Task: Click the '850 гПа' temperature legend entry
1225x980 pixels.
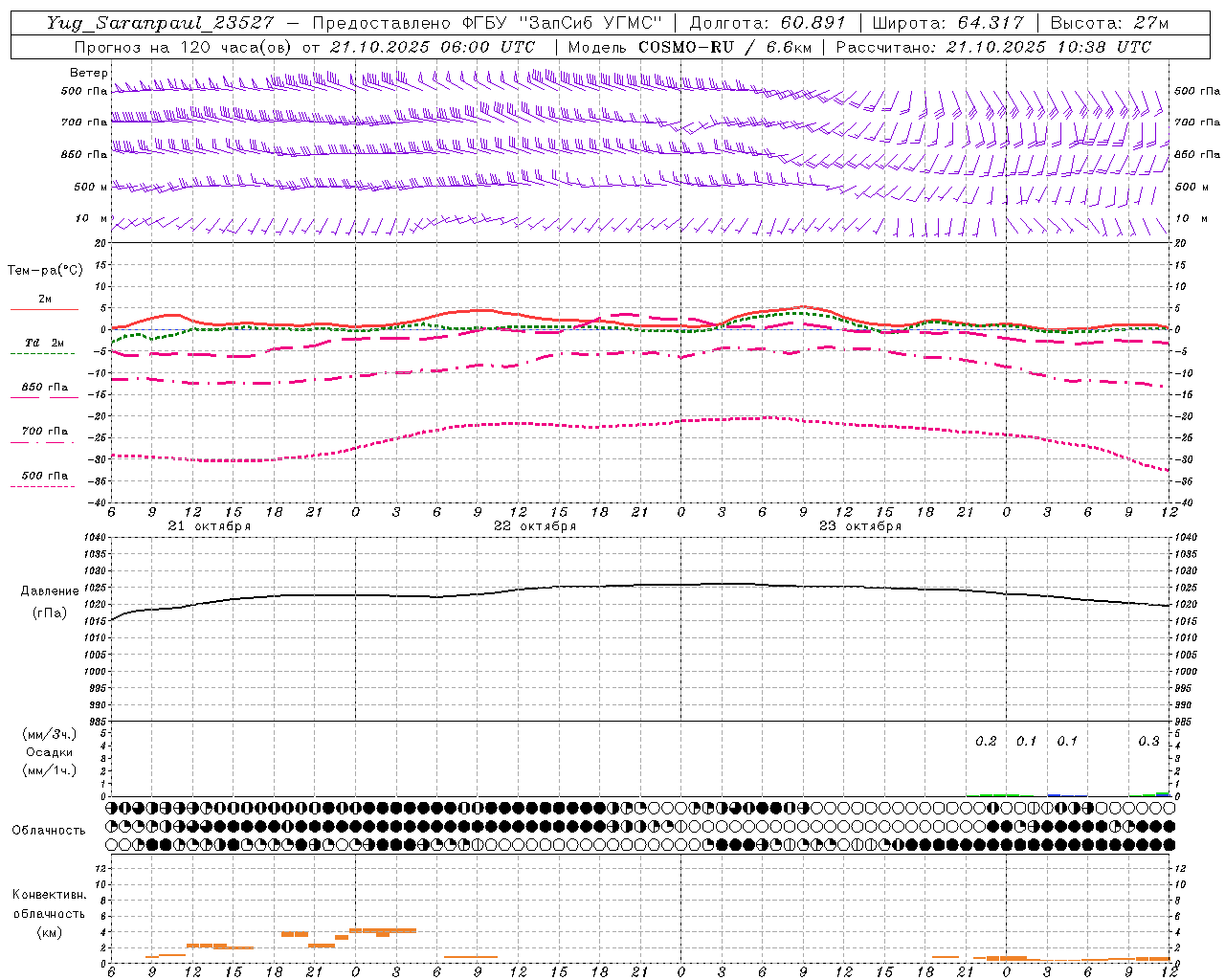Action: (x=44, y=388)
